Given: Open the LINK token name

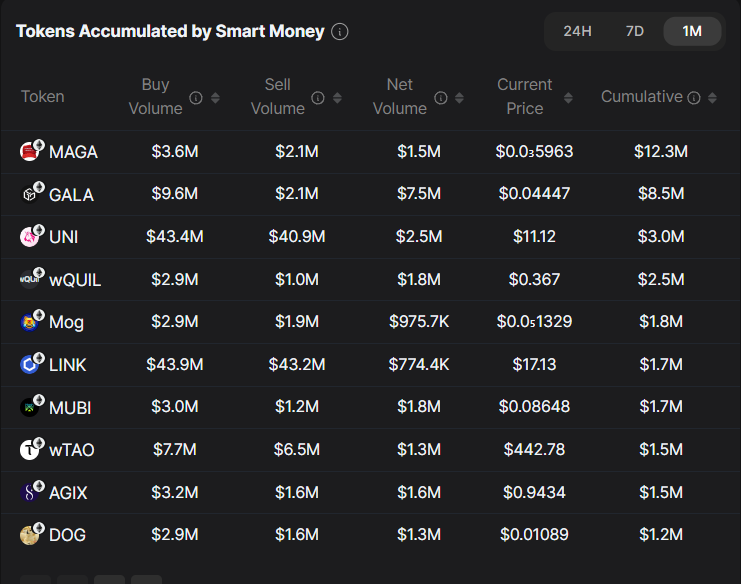Looking at the screenshot, I should pyautogui.click(x=68, y=365).
